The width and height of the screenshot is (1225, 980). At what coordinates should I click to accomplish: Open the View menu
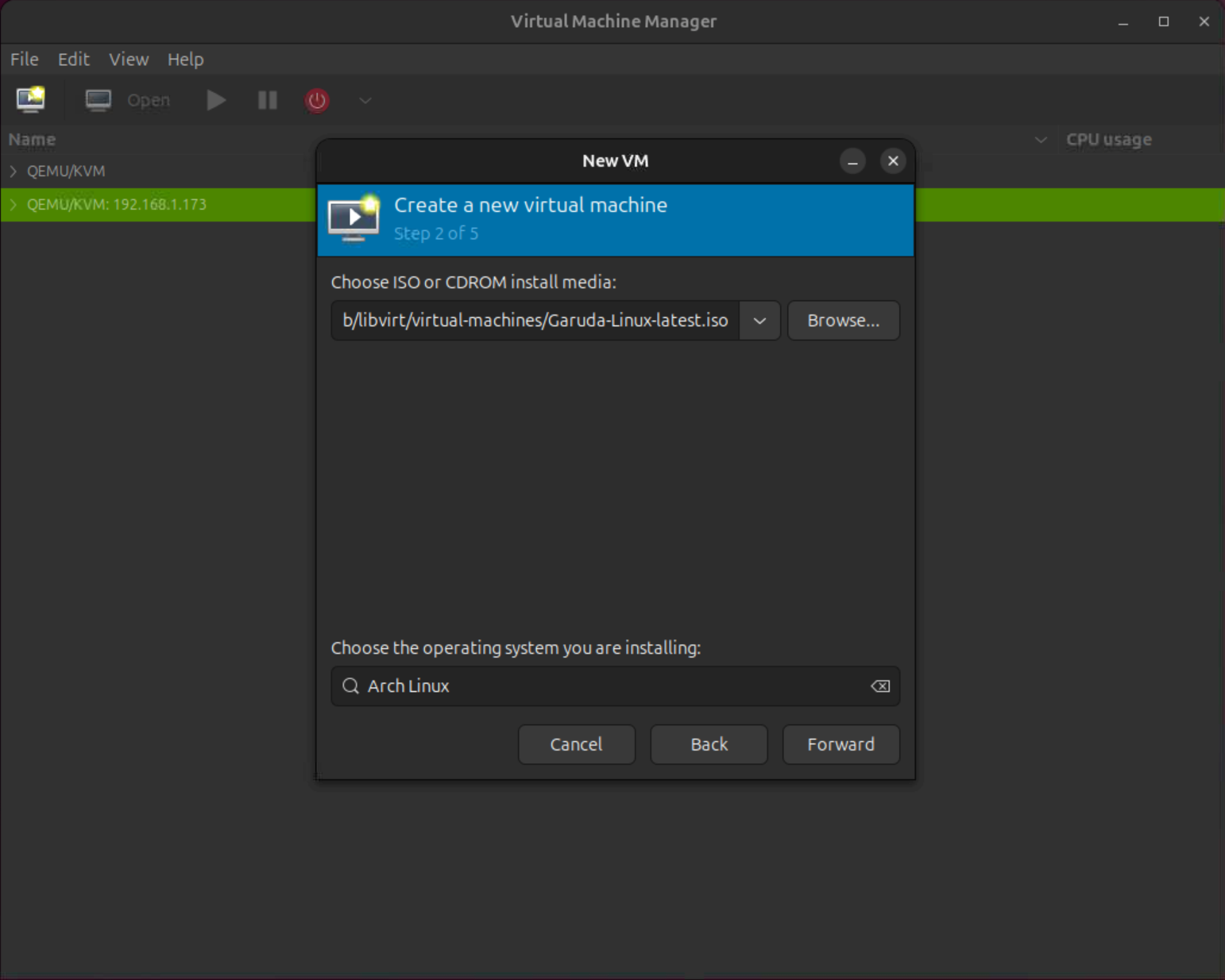[x=129, y=59]
